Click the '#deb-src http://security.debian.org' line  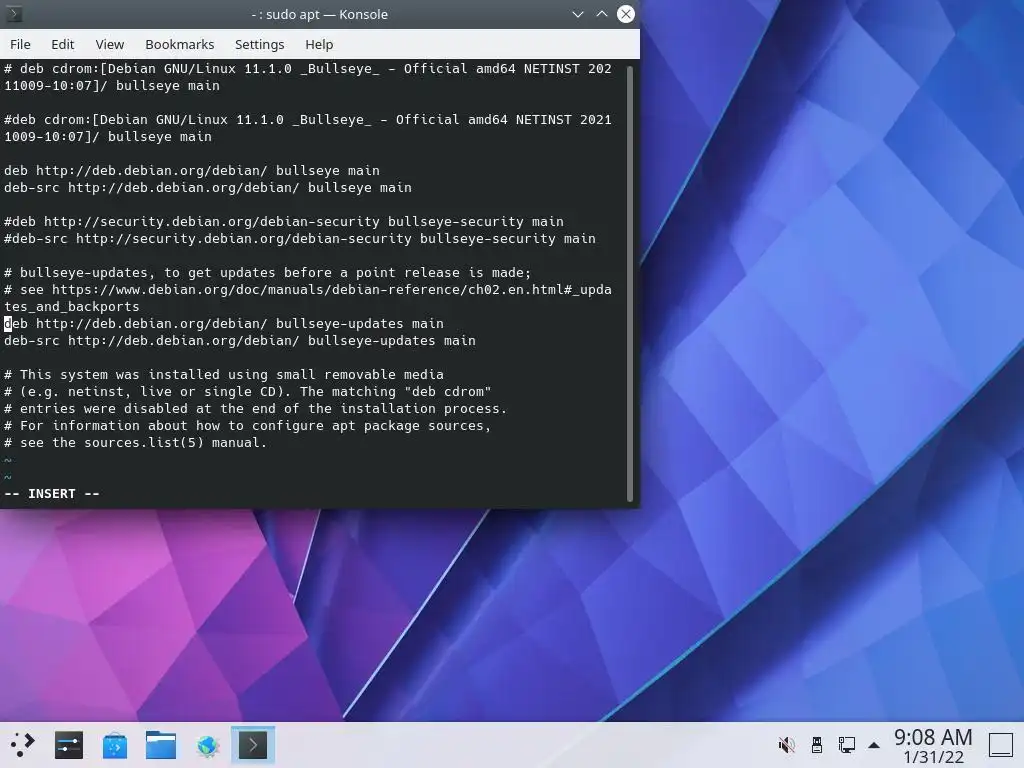[x=300, y=238]
